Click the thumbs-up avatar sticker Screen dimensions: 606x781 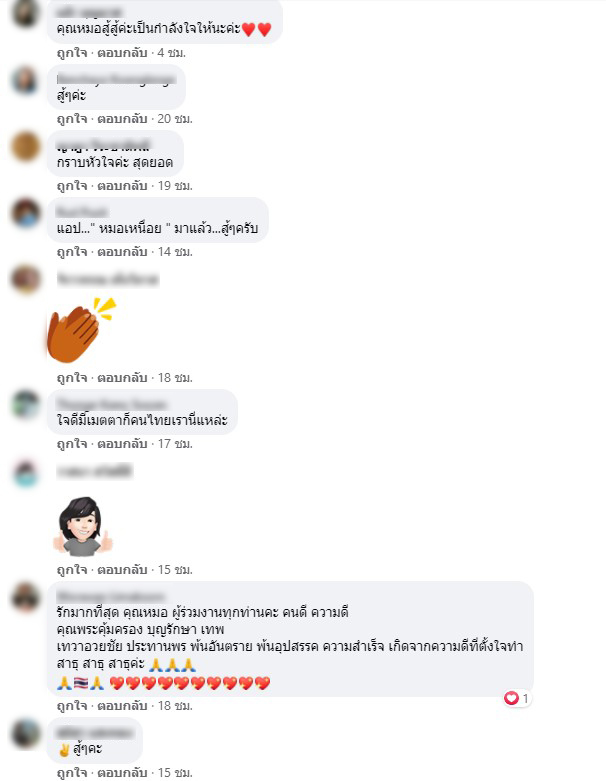pyautogui.click(x=83, y=526)
